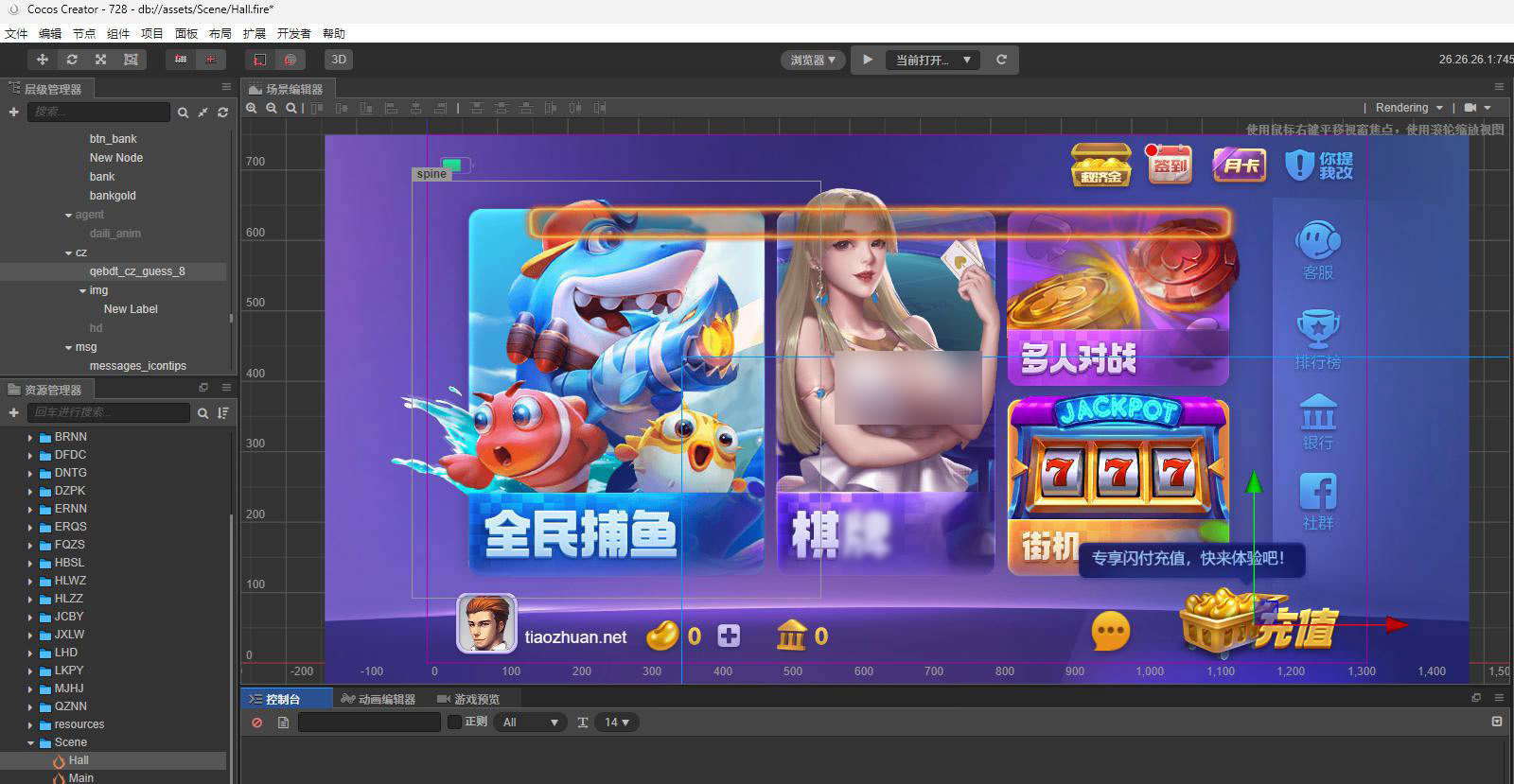The height and width of the screenshot is (784, 1514).
Task: Open the 开发者 menu
Action: (293, 33)
